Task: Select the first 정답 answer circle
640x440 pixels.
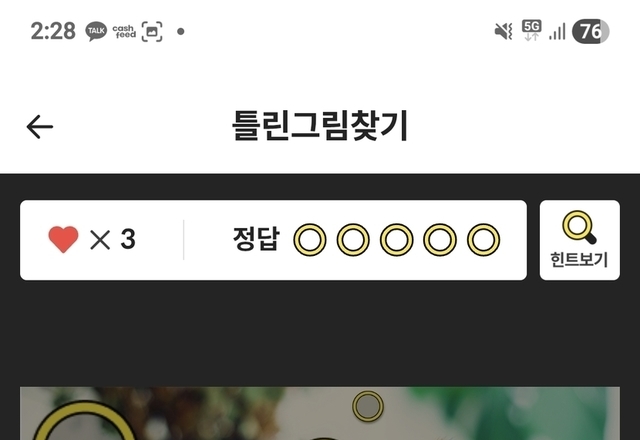Action: click(x=310, y=240)
